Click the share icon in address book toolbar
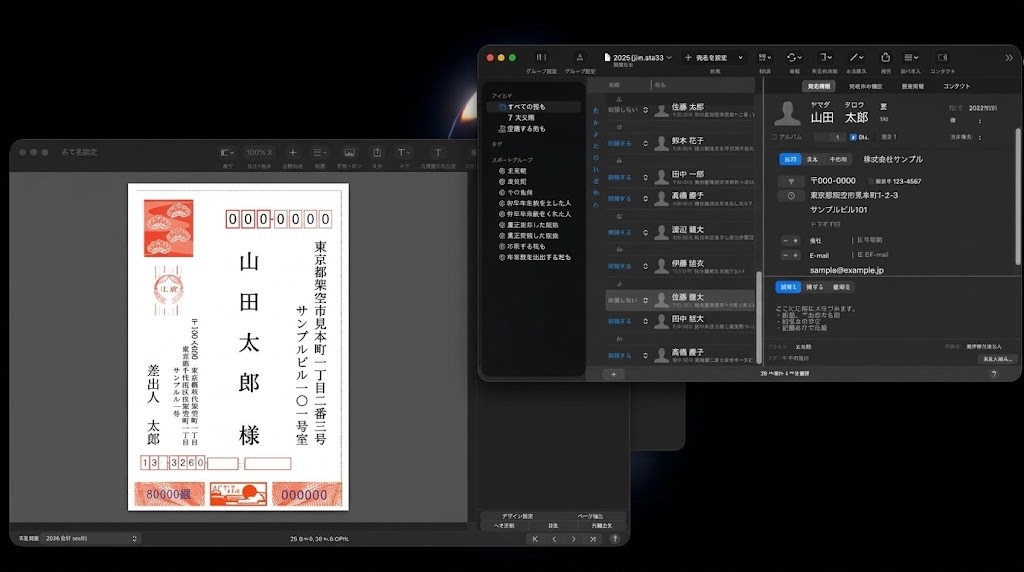 click(x=886, y=57)
